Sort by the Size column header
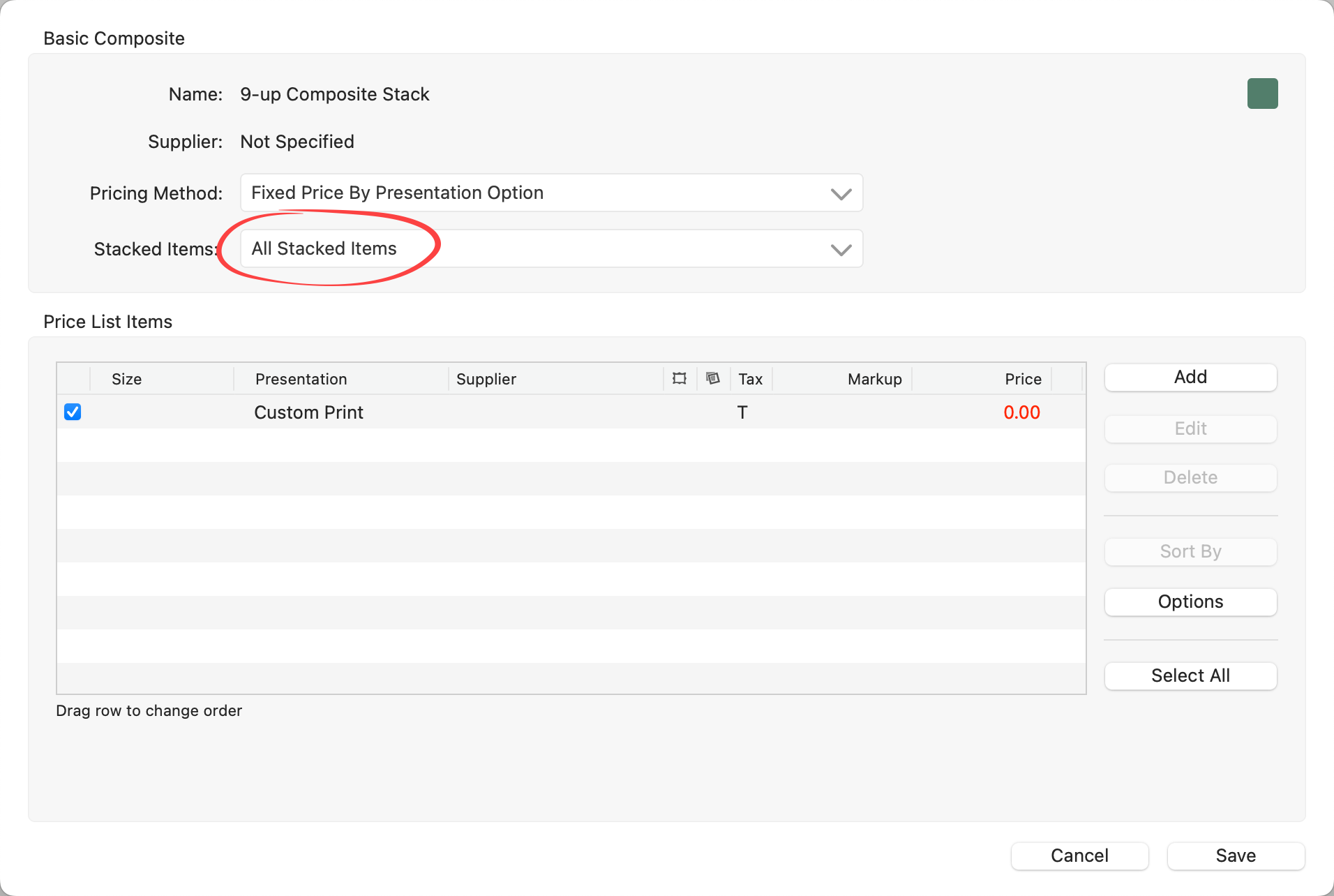 pos(127,379)
